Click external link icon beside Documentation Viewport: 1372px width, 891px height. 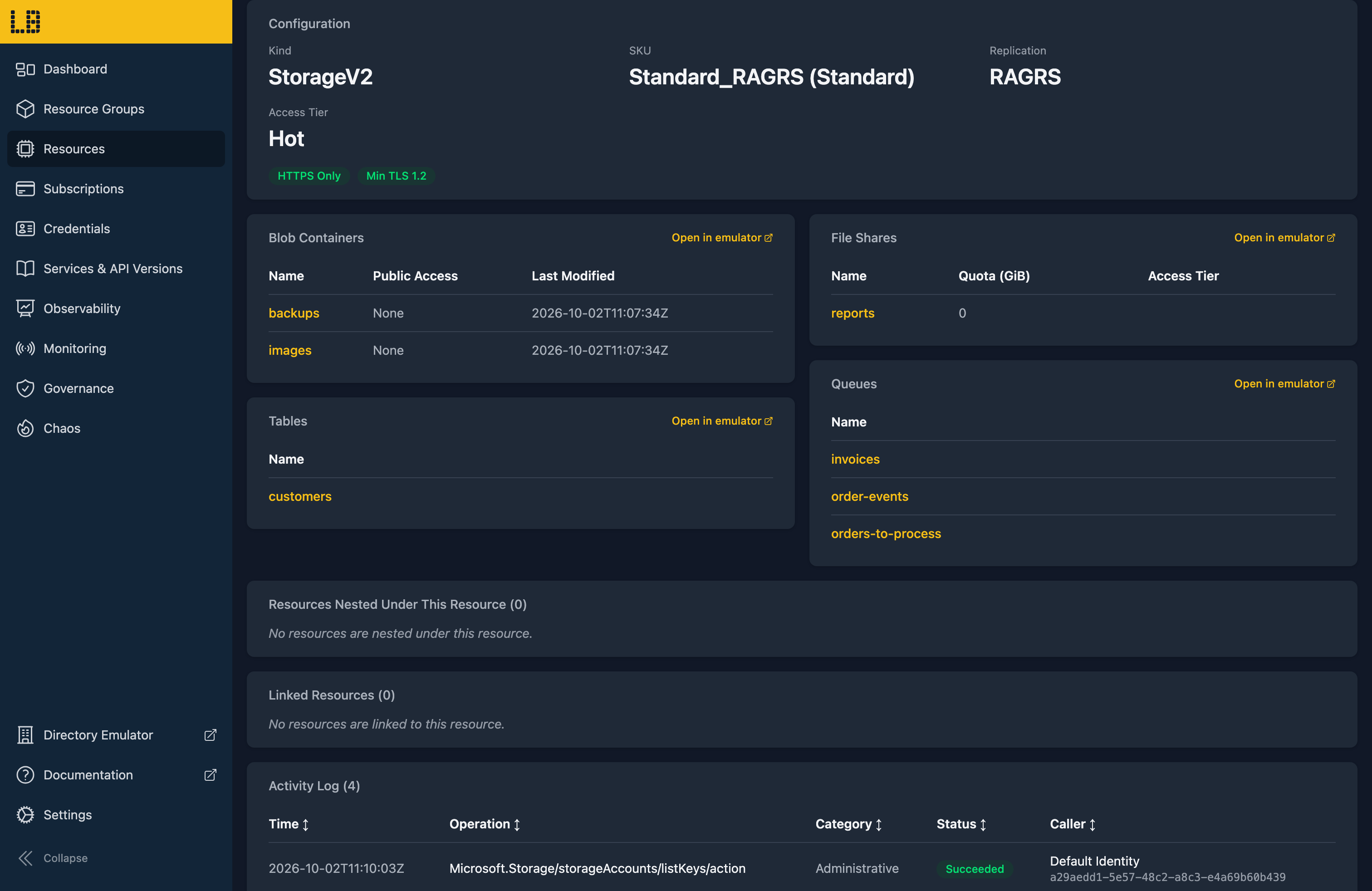coord(211,774)
